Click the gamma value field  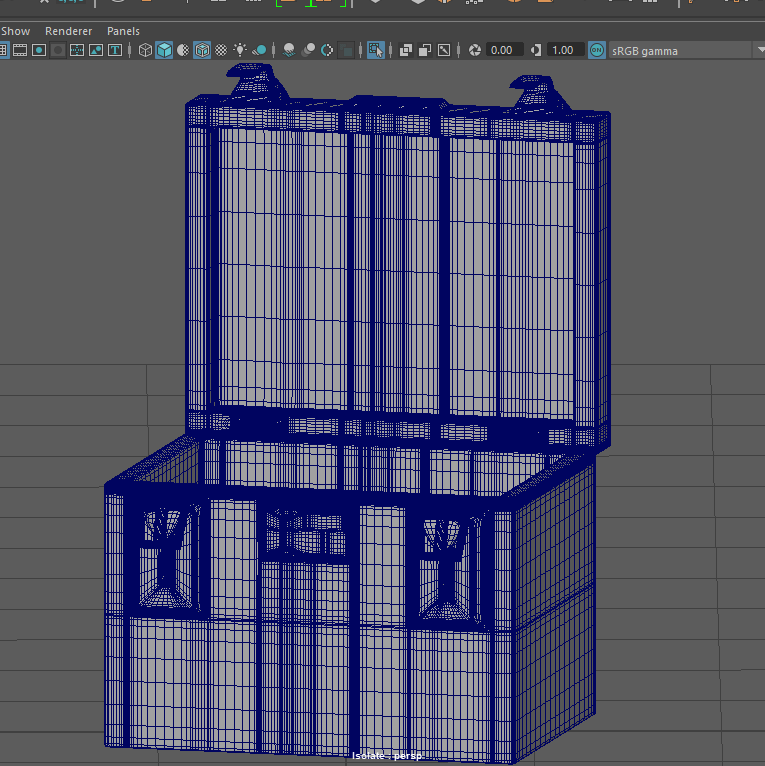tap(564, 50)
